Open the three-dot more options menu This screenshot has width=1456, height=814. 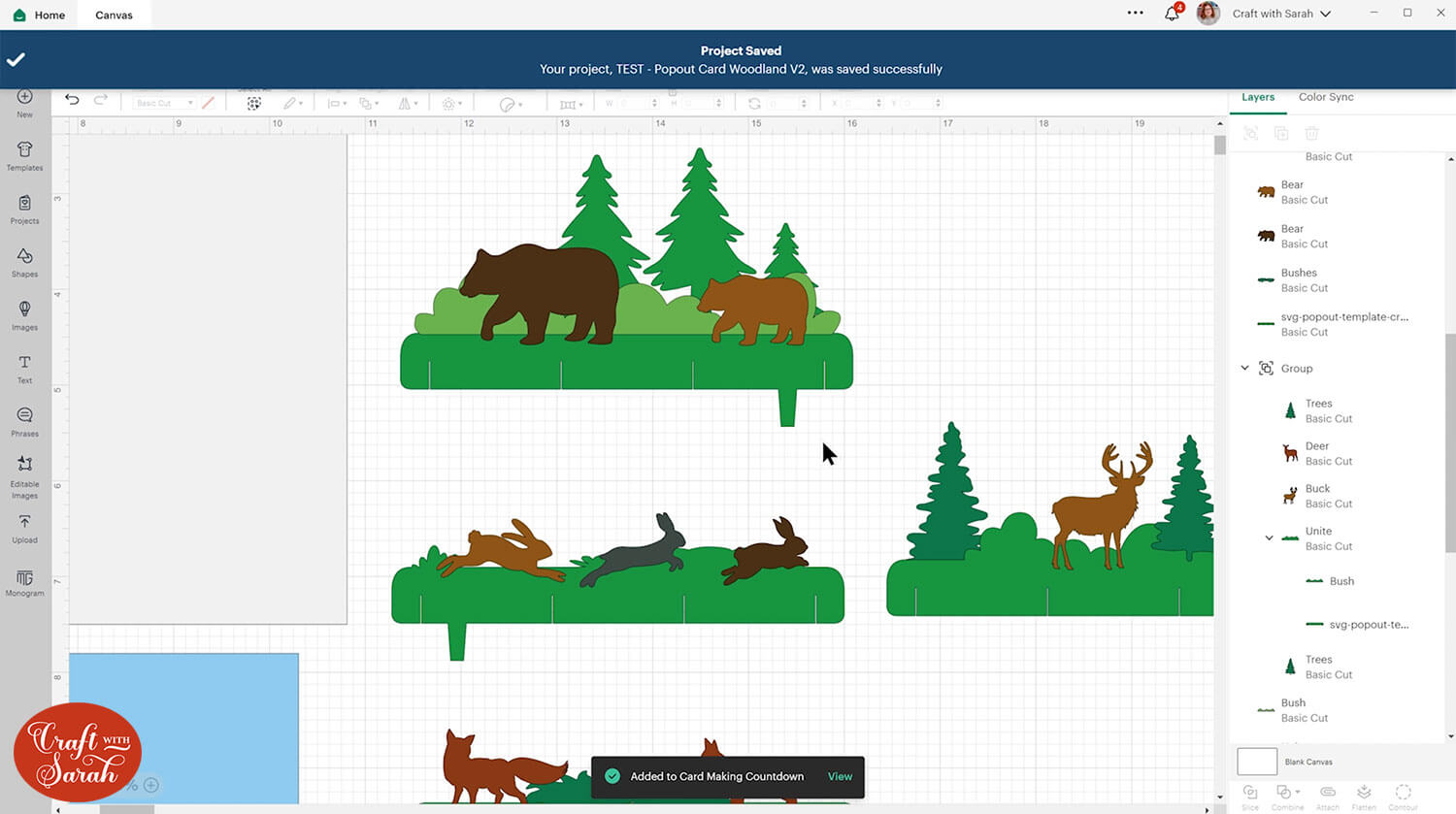1136,14
